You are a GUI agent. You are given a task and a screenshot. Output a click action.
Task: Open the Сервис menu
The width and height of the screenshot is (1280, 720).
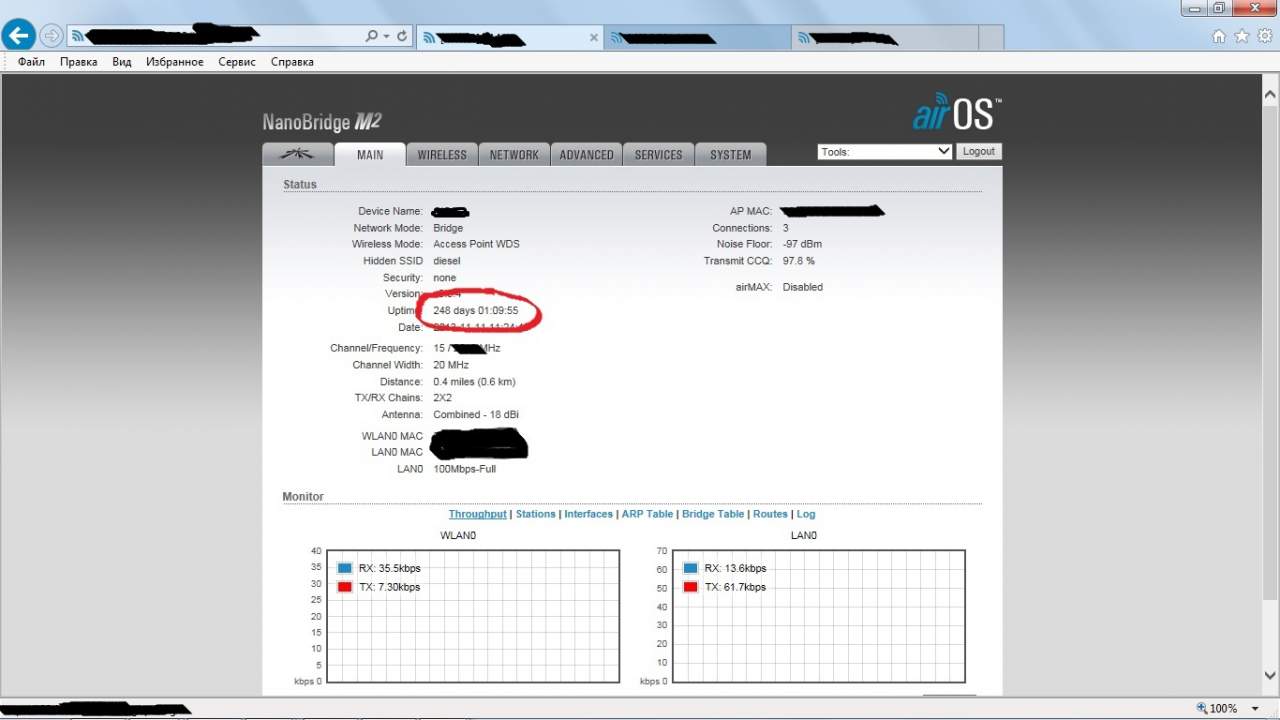pyautogui.click(x=237, y=62)
